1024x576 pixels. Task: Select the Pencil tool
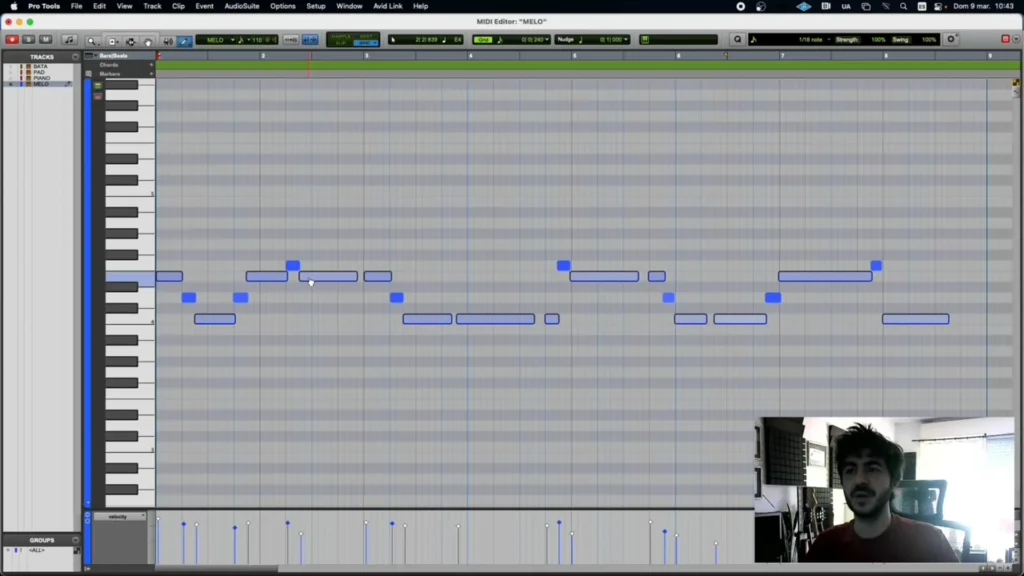pyautogui.click(x=185, y=40)
